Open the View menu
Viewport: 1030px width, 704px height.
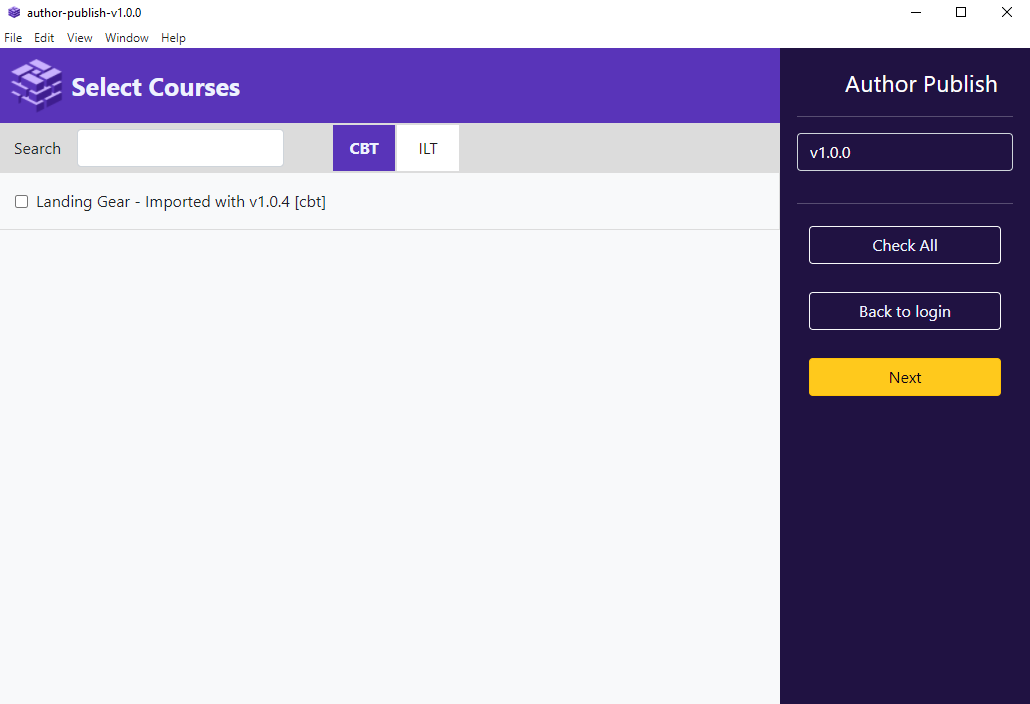click(79, 37)
